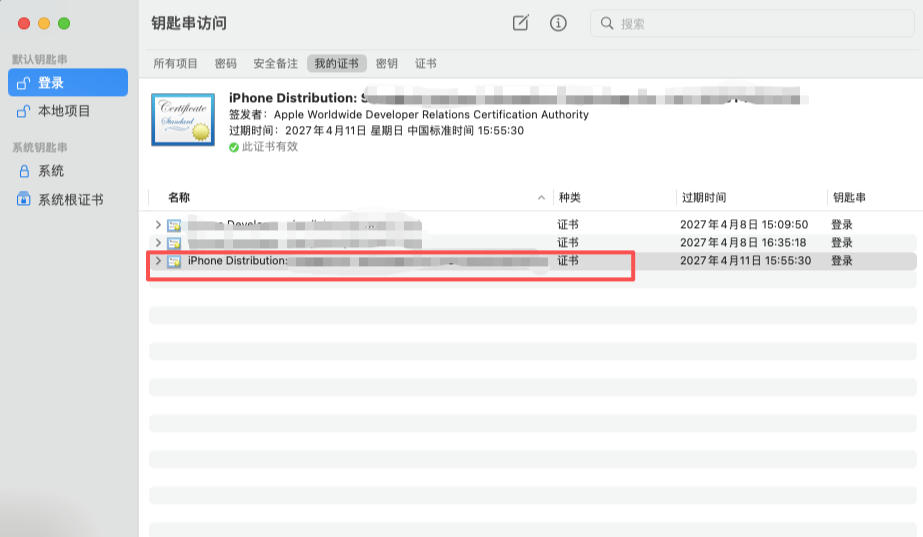
Task: Switch to the 证书 tab
Action: pos(426,64)
